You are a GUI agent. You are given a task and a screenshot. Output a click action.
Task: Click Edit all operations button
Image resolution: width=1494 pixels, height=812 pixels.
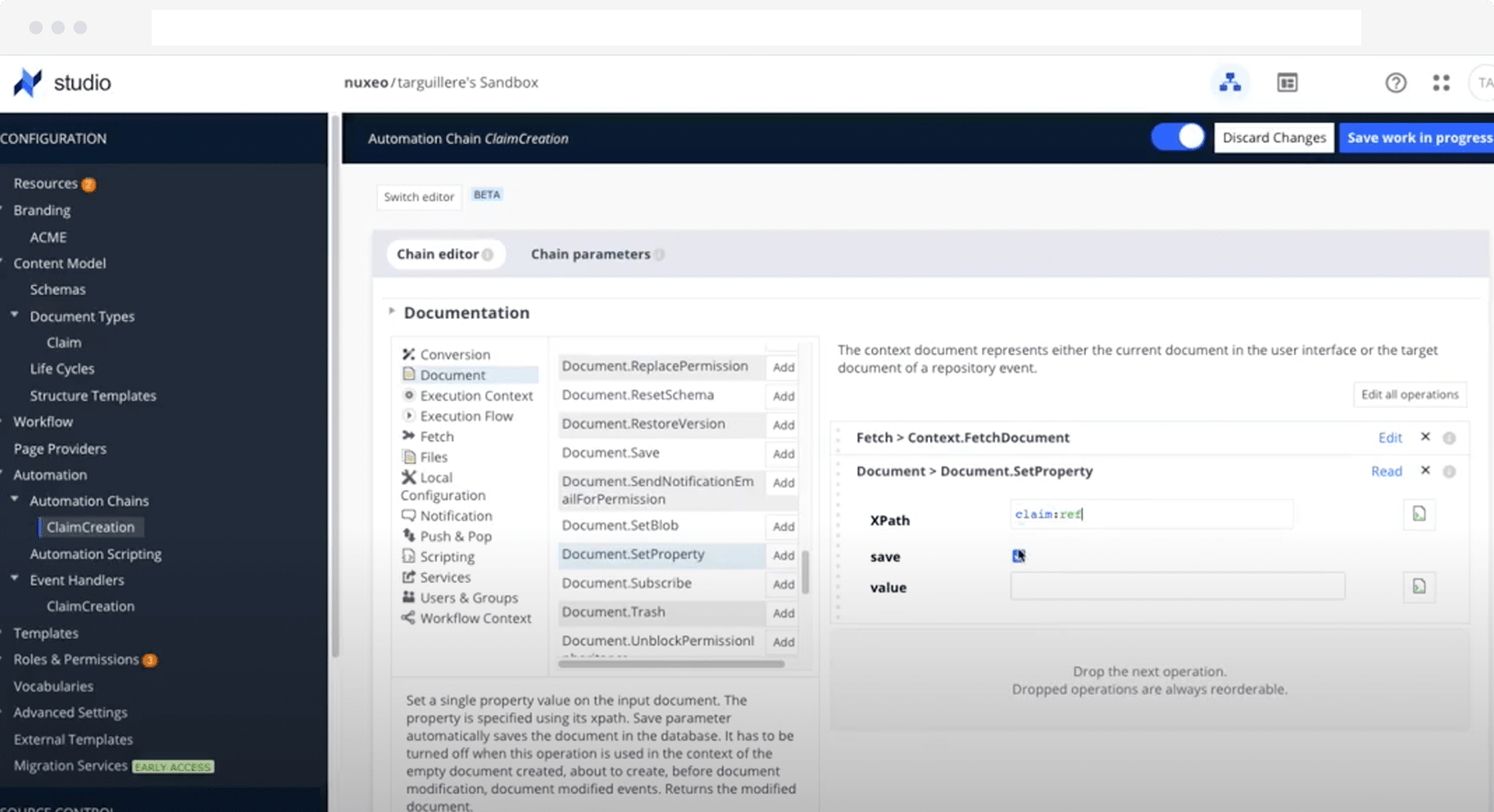(x=1410, y=395)
